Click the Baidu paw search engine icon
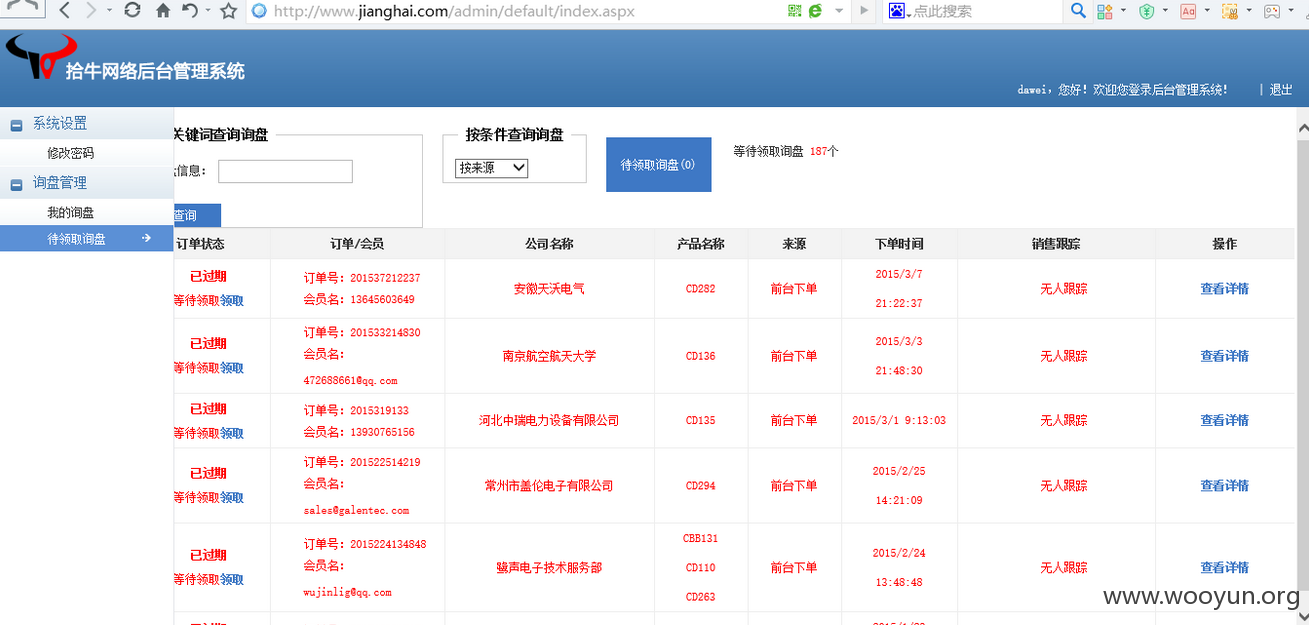This screenshot has width=1309, height=625. [x=897, y=11]
